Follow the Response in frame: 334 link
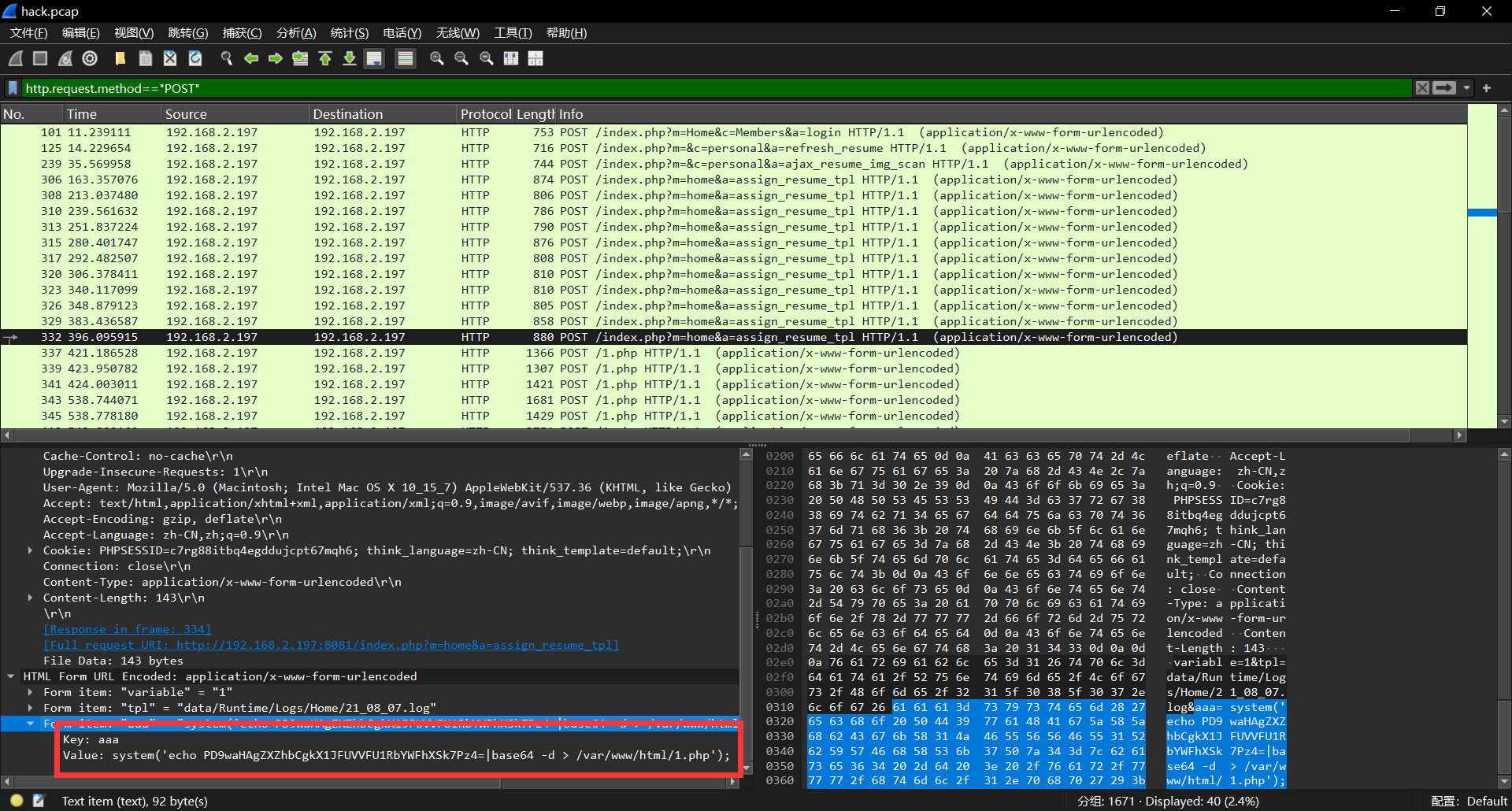 pos(128,629)
